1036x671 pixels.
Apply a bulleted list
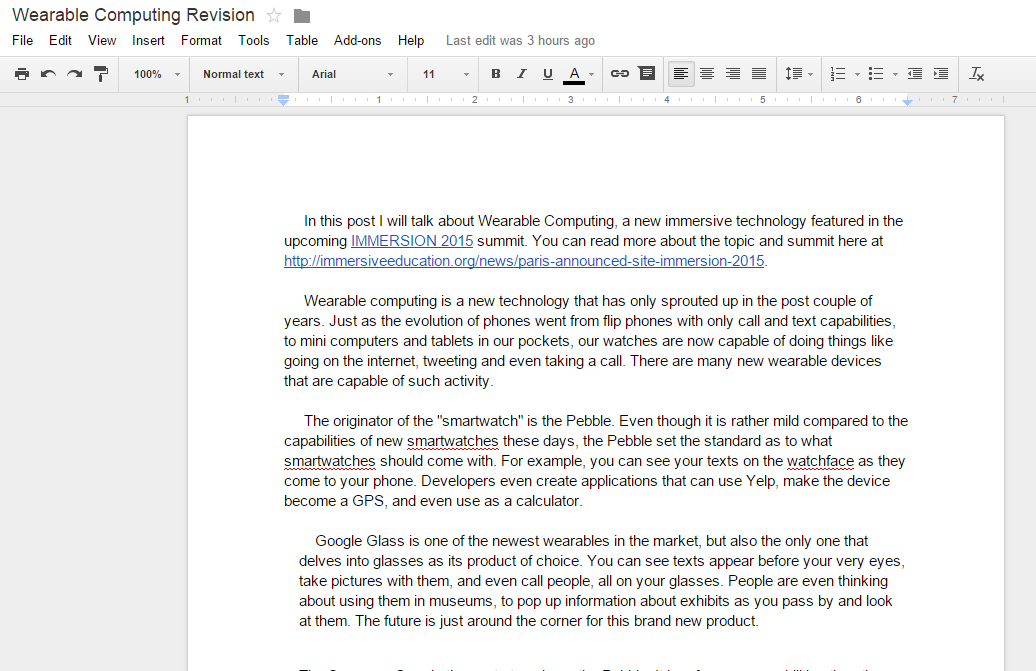(x=876, y=74)
